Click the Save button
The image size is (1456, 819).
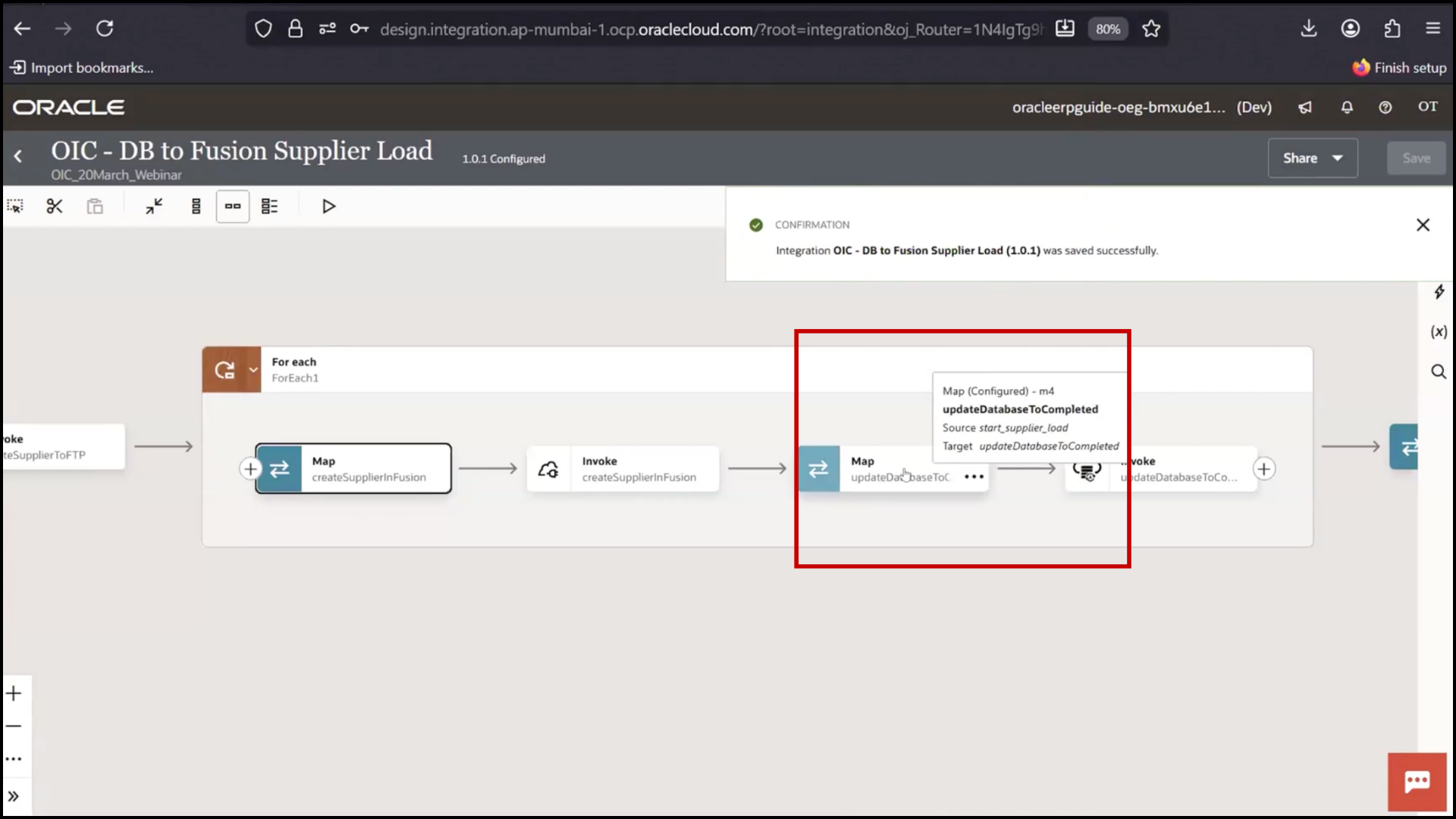1416,158
